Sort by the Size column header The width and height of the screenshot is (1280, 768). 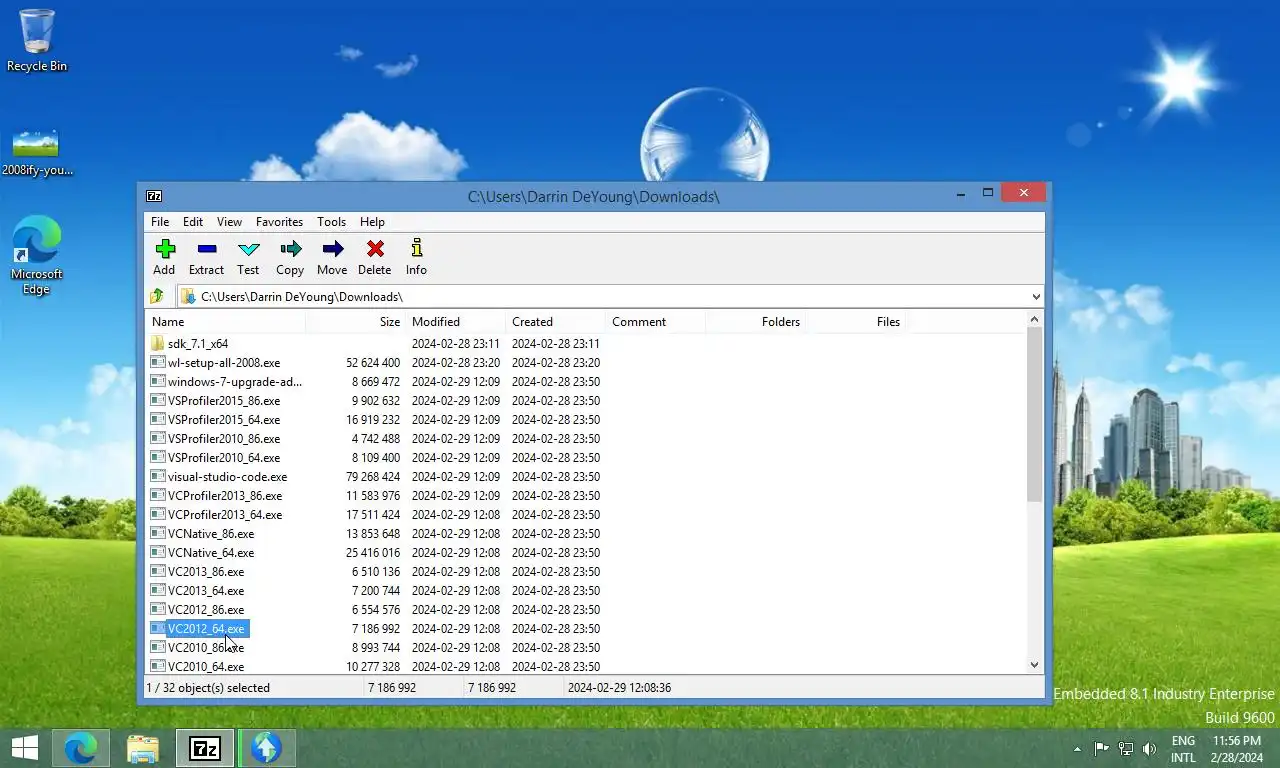pos(355,322)
